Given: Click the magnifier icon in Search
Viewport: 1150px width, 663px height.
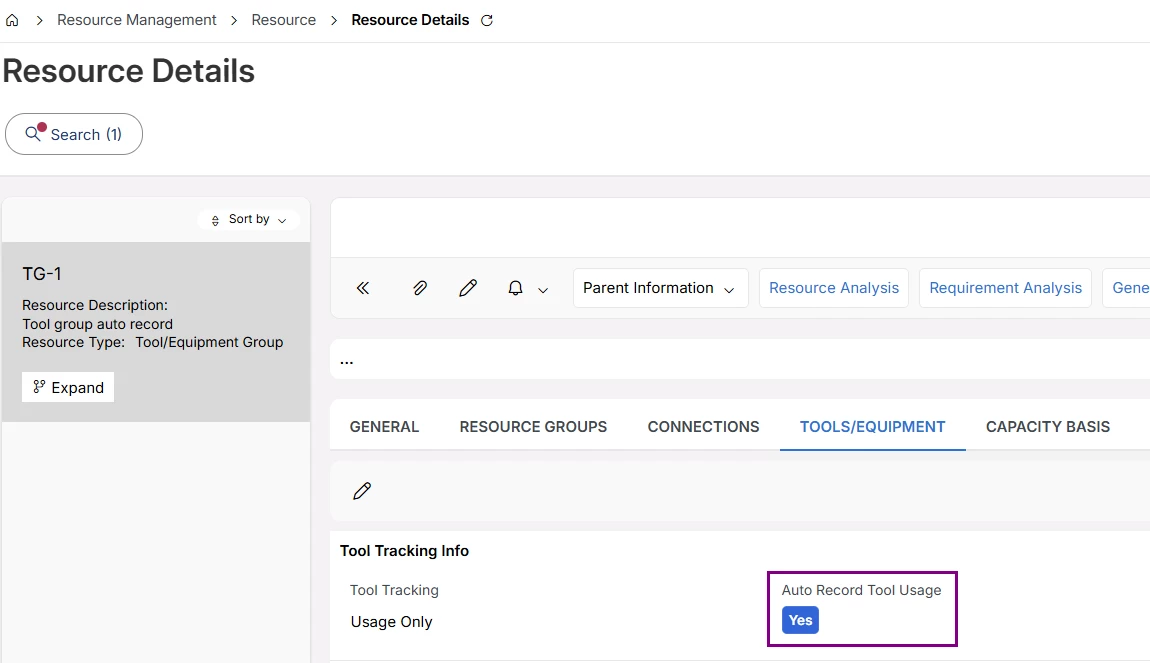Looking at the screenshot, I should point(34,134).
